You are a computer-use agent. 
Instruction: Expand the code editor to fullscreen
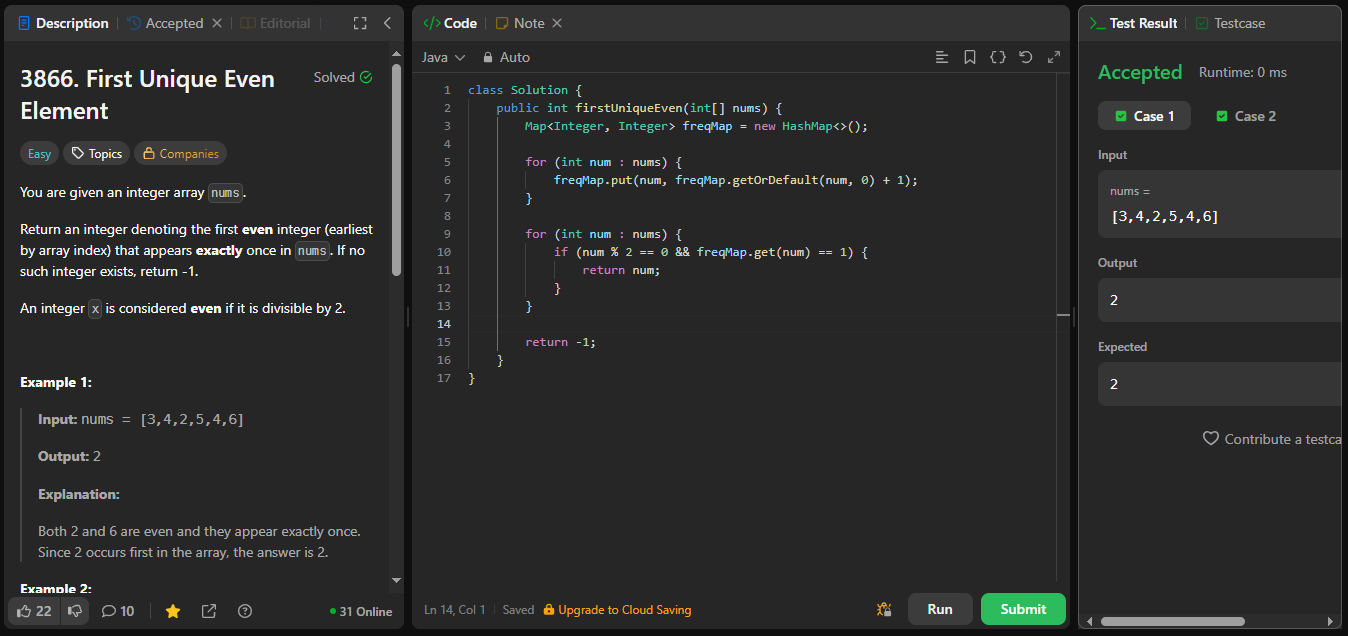point(1053,57)
